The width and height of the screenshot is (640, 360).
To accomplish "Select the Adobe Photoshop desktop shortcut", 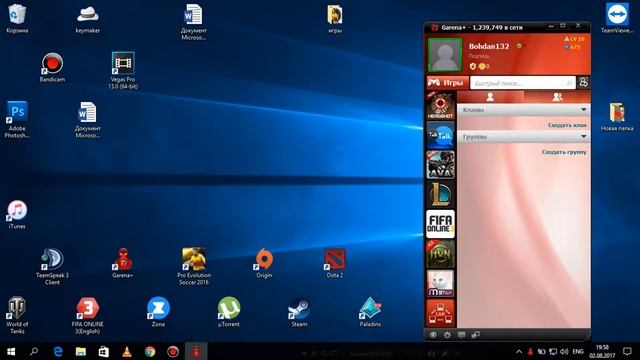I will [17, 119].
